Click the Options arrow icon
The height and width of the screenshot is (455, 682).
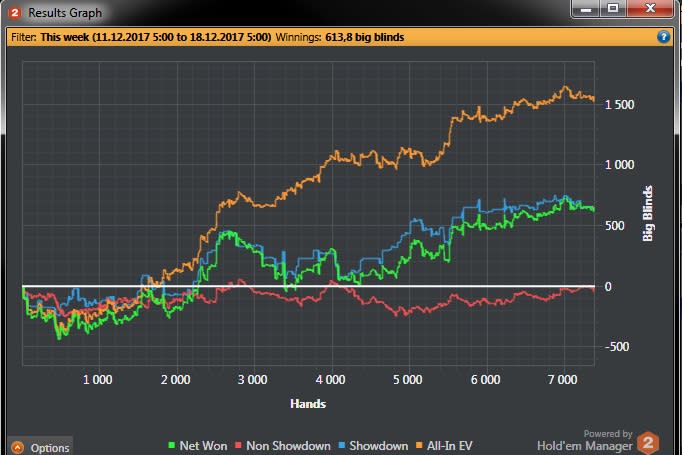18,448
